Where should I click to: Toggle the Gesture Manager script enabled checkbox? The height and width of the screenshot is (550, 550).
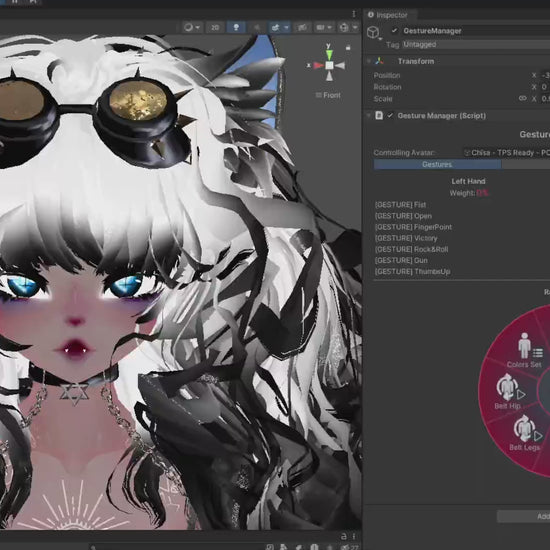(x=390, y=115)
